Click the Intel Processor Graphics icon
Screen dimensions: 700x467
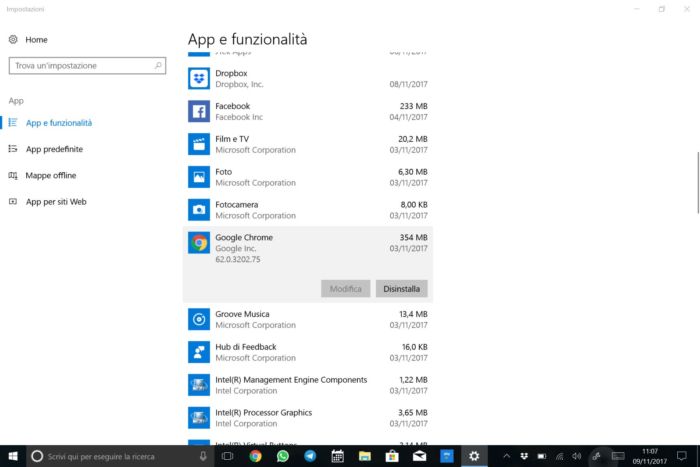(199, 417)
